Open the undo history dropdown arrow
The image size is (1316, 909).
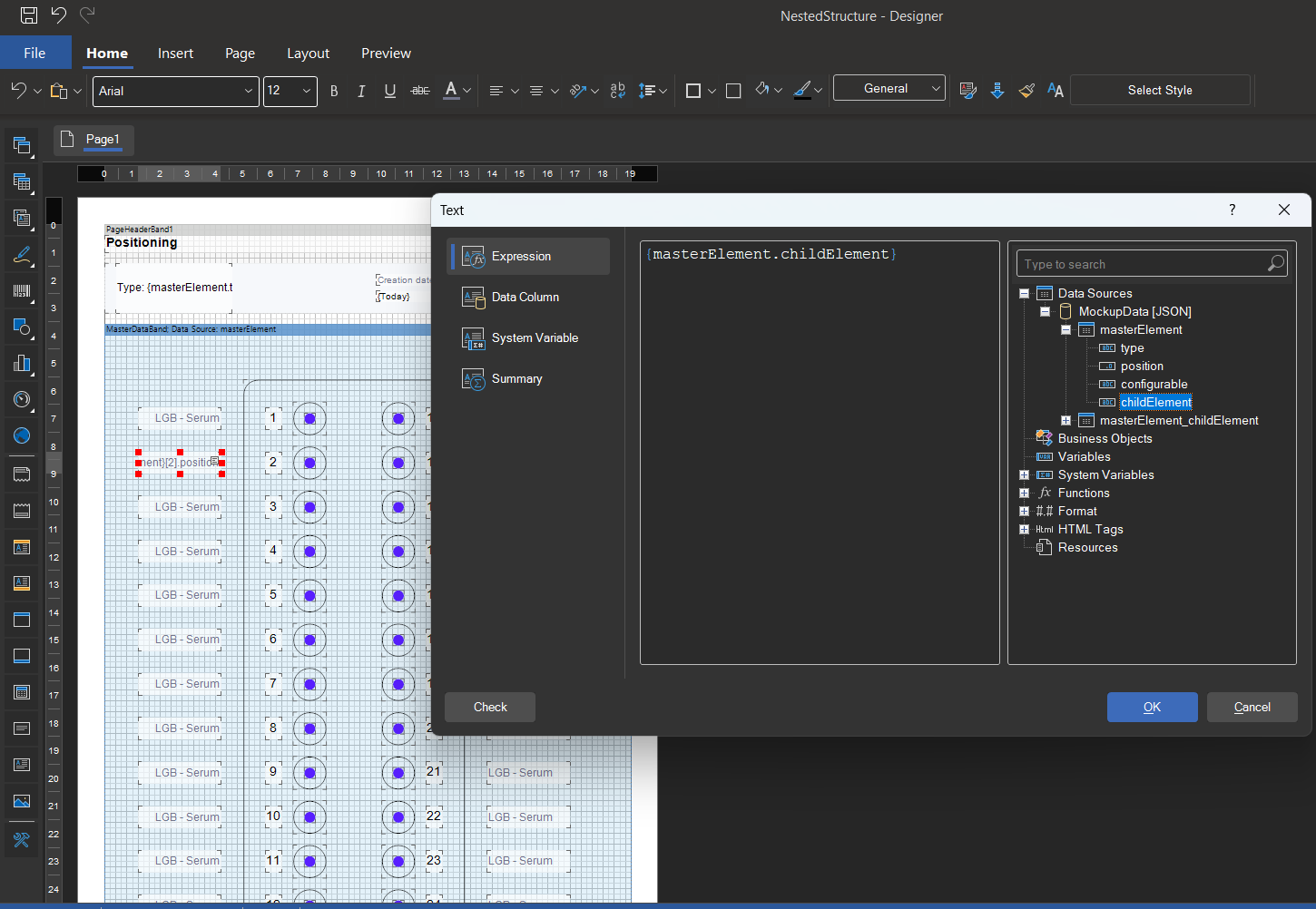(37, 91)
